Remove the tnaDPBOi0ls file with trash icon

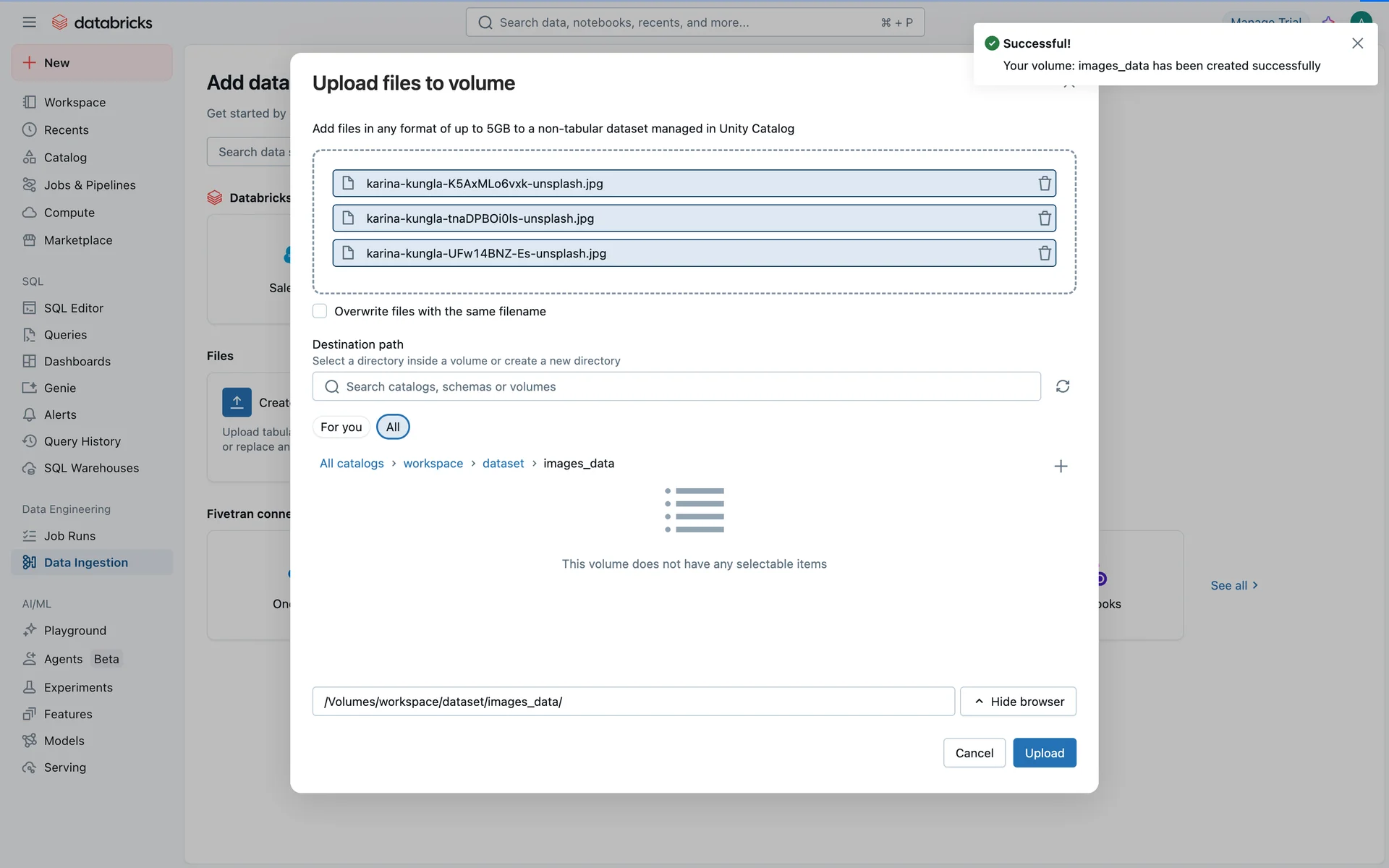[x=1044, y=218]
